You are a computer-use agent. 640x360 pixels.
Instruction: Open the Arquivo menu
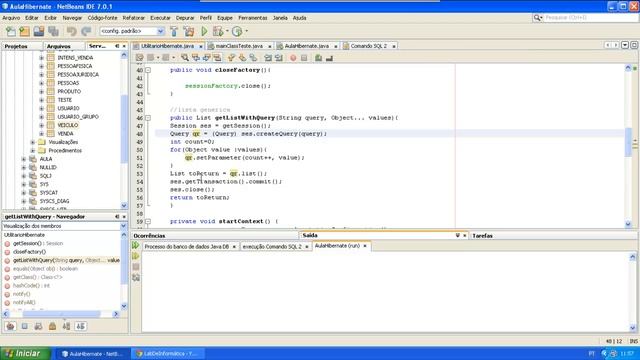[x=11, y=18]
